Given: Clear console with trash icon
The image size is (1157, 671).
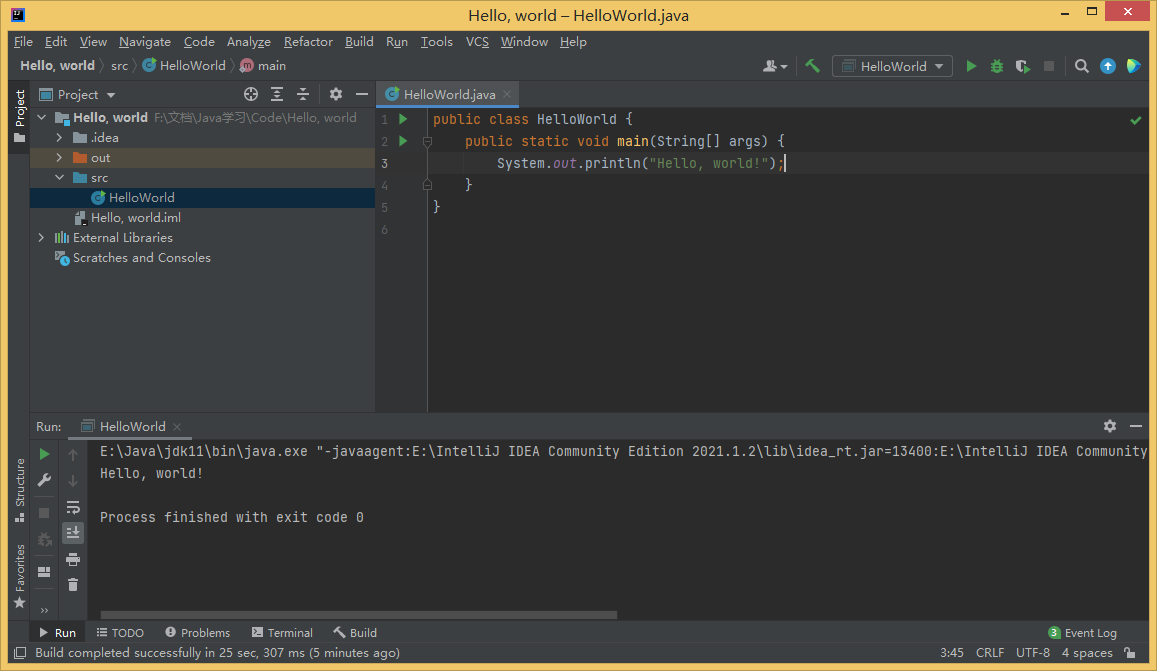Looking at the screenshot, I should point(73,585).
